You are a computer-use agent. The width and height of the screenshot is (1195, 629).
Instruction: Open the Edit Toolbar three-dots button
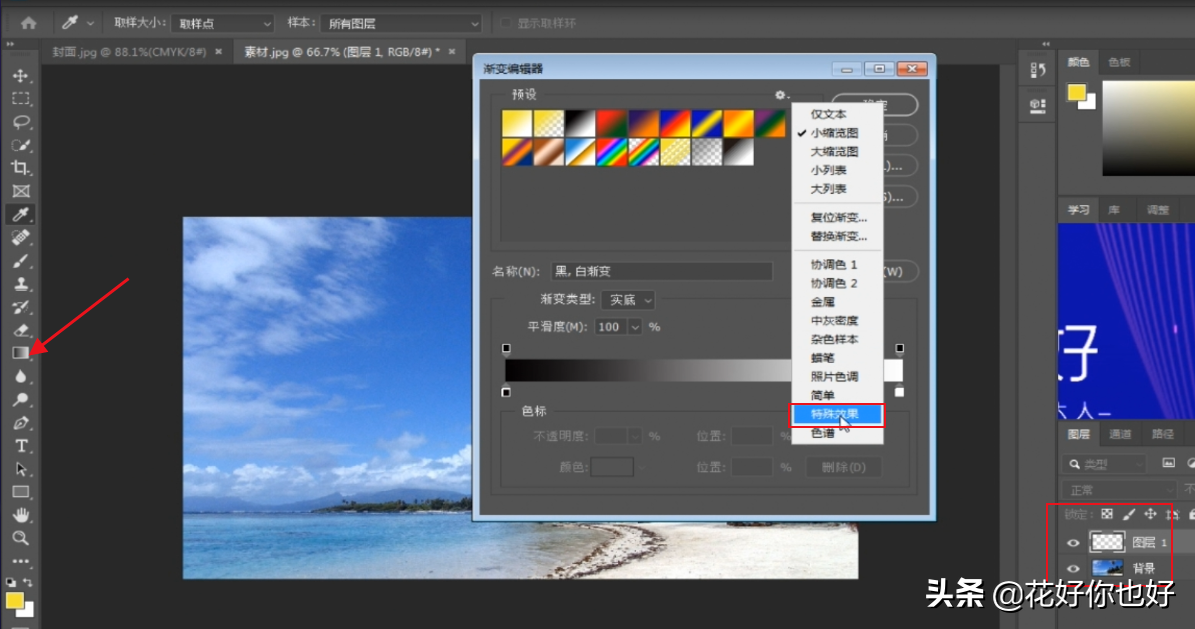[21, 561]
